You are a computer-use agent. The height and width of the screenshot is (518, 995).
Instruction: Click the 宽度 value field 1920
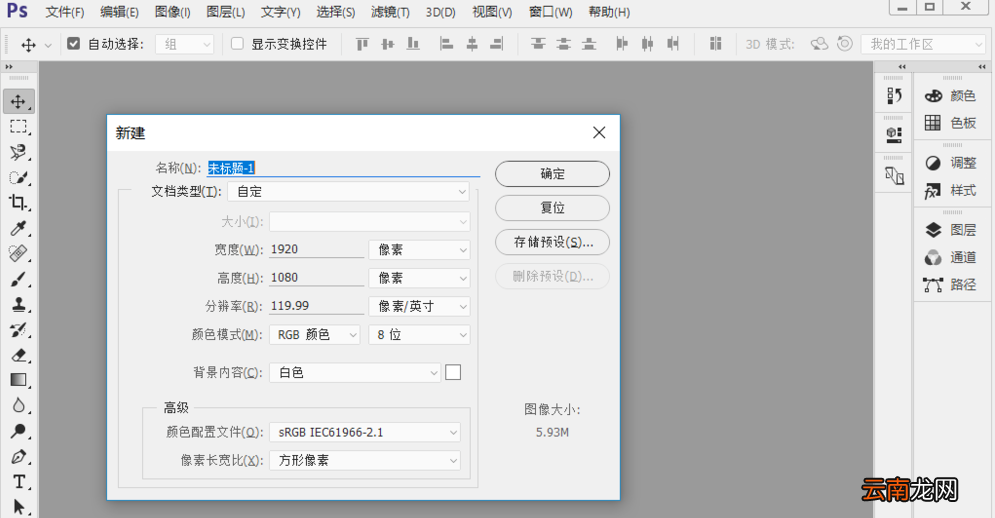(317, 249)
